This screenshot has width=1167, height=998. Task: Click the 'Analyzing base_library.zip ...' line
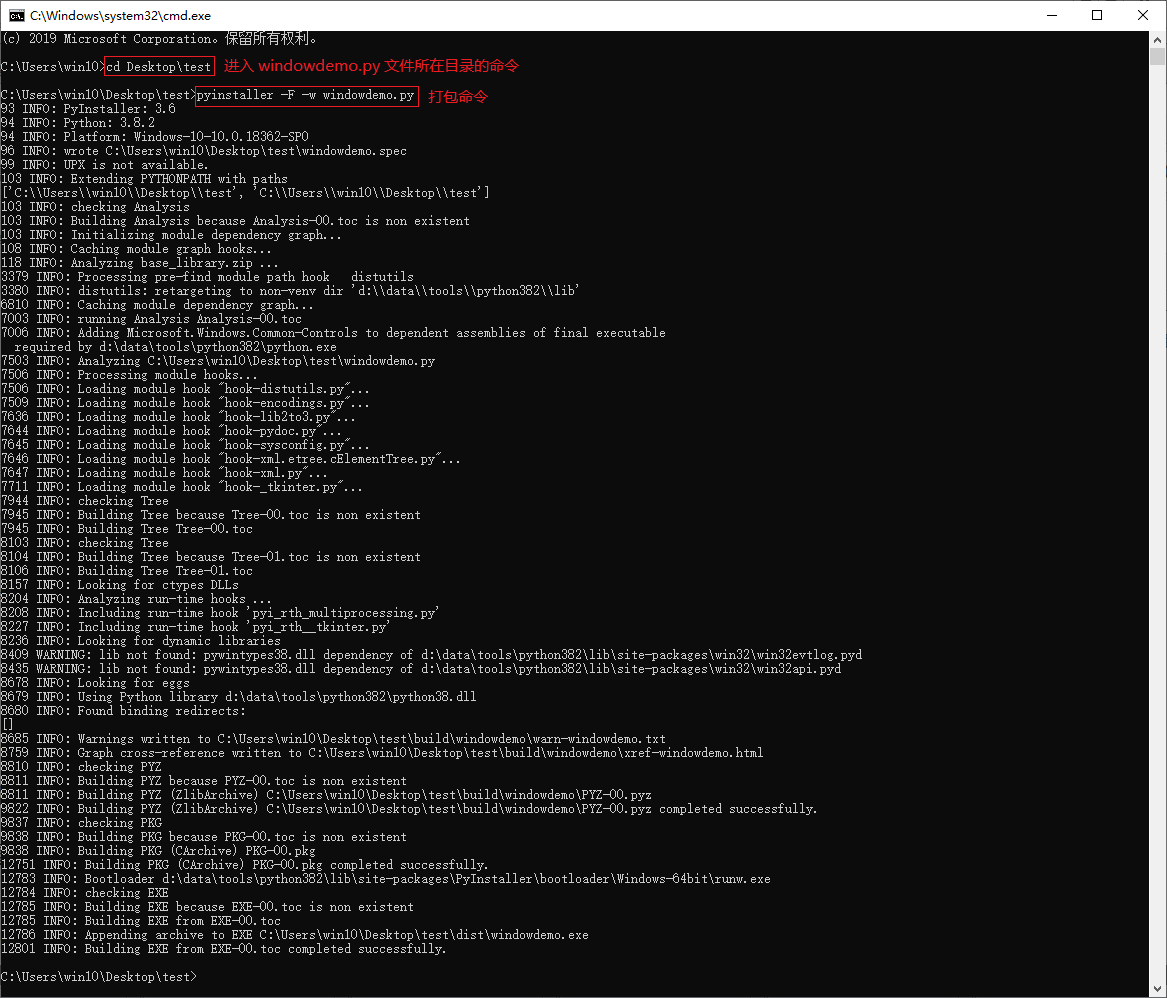[x=140, y=263]
